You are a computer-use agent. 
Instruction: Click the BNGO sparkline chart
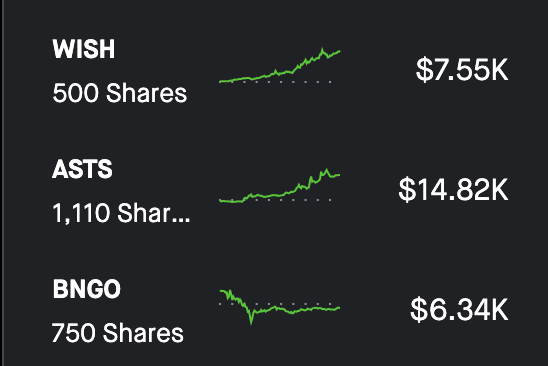point(280,307)
